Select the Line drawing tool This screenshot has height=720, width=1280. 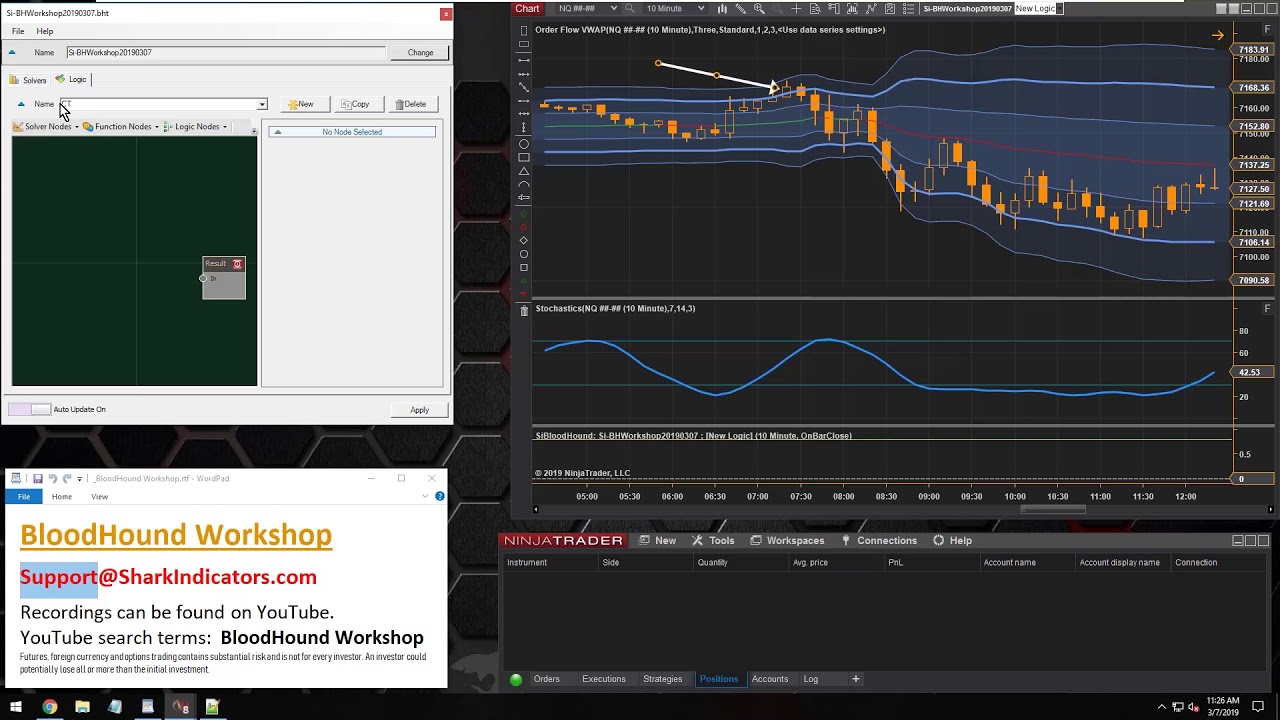point(524,60)
